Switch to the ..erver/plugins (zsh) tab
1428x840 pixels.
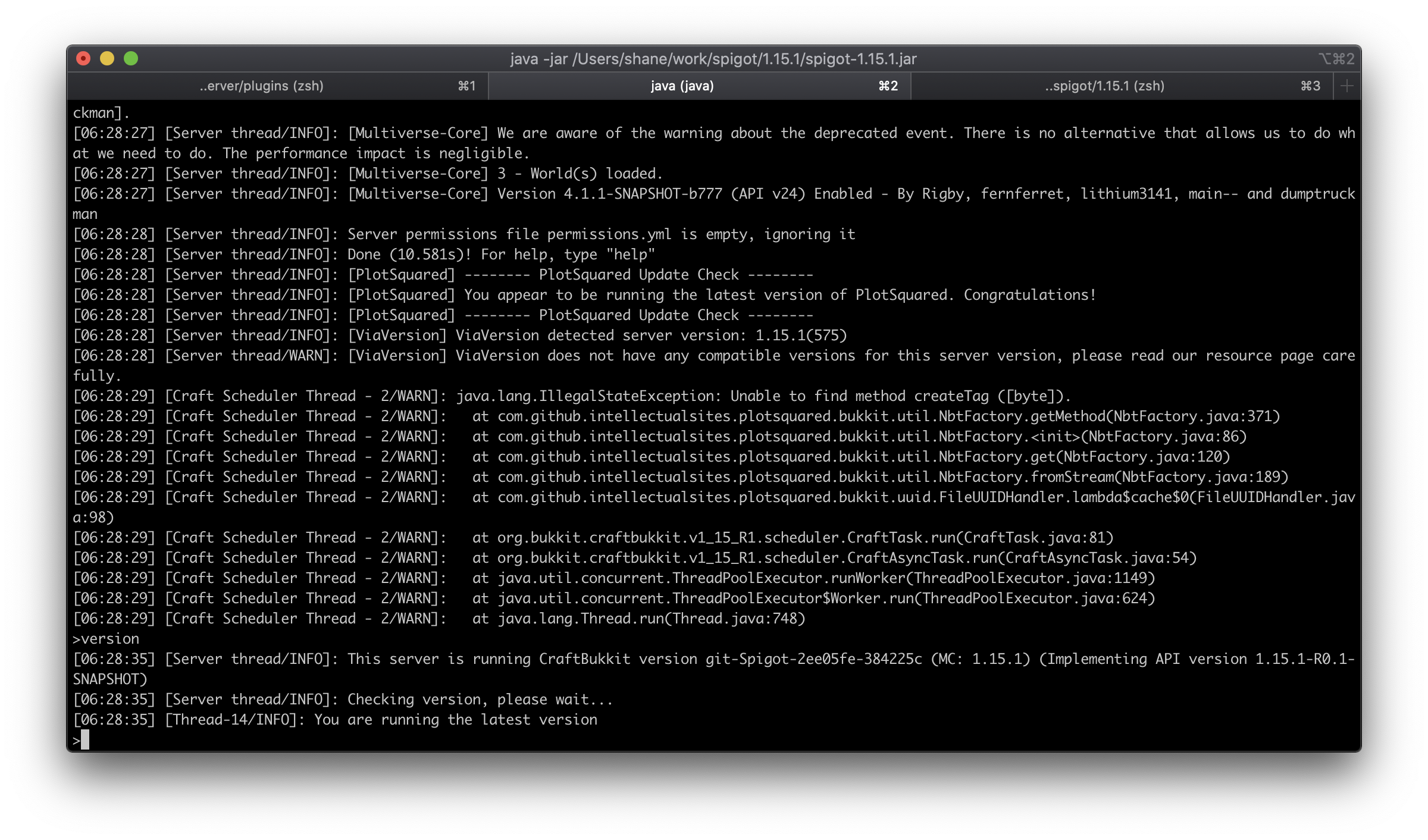[x=262, y=86]
